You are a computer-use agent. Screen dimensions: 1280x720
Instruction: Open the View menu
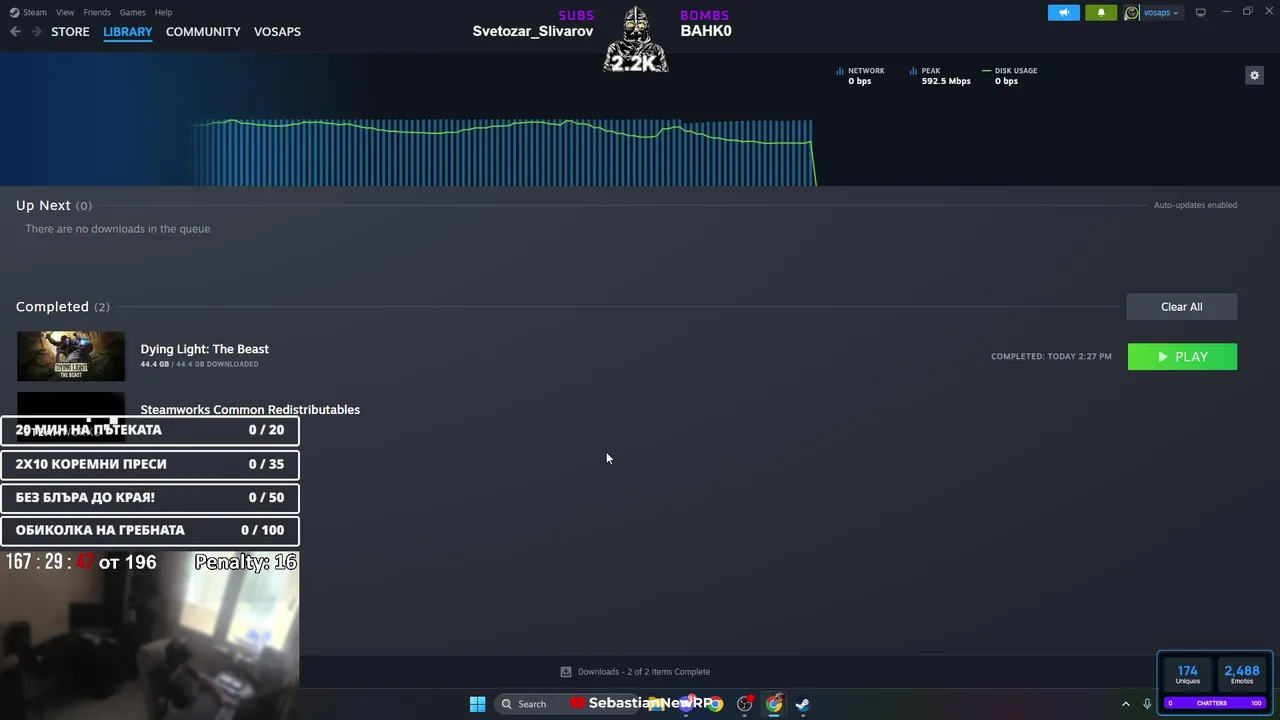click(65, 12)
